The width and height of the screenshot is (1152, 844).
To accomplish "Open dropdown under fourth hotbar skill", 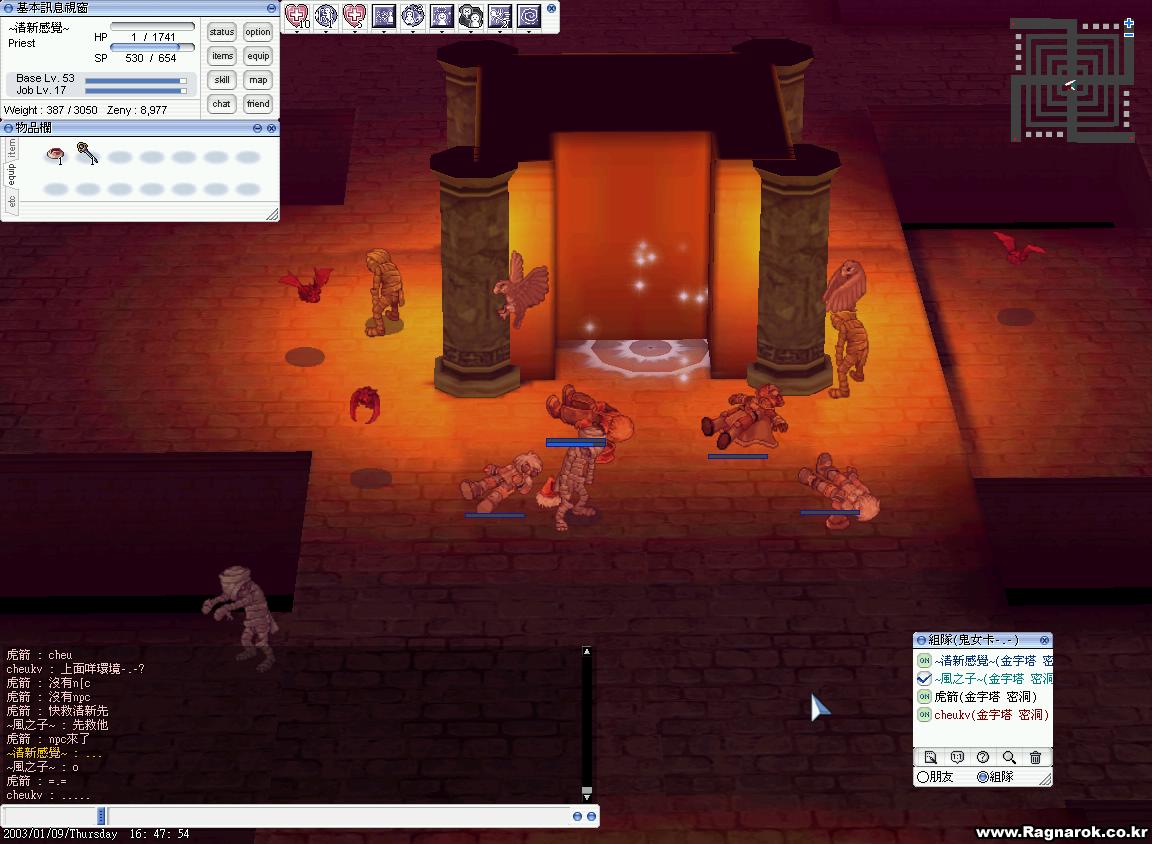I will 384,32.
